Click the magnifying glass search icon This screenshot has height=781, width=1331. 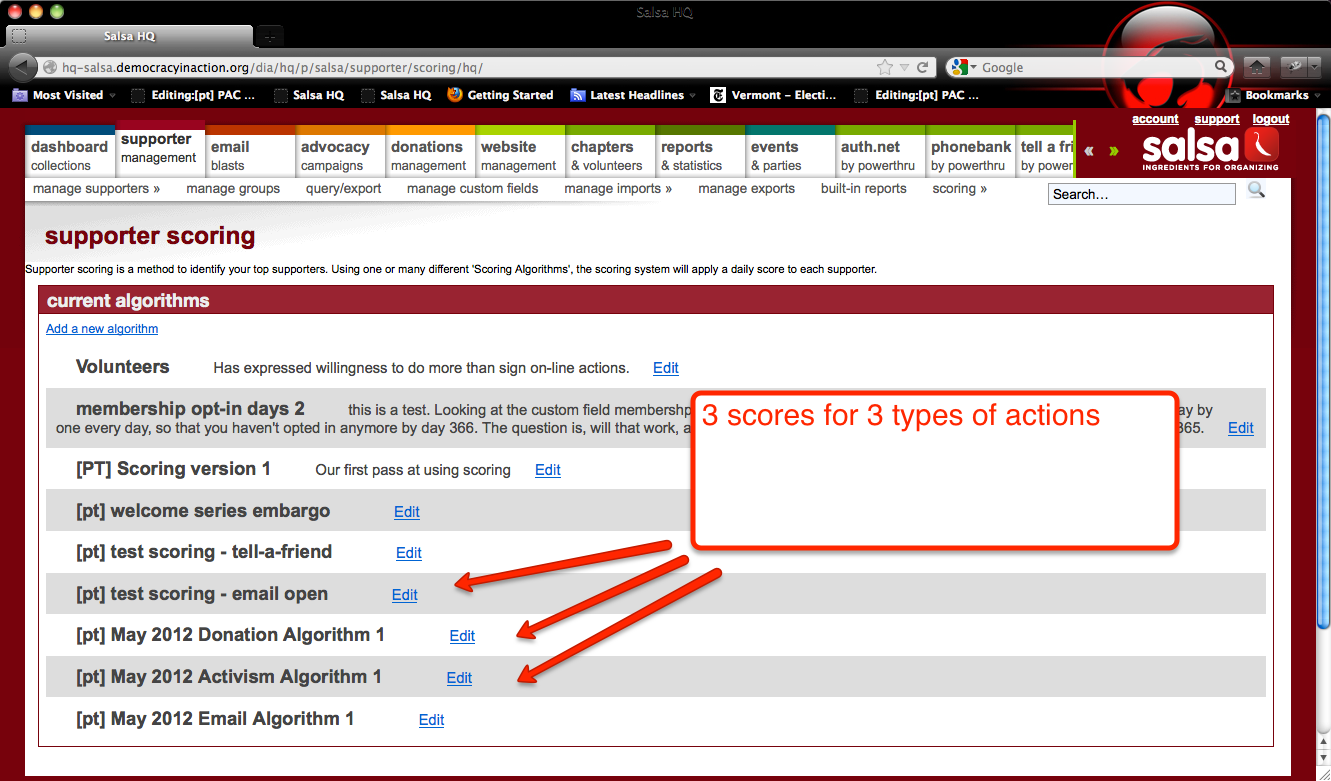click(x=1256, y=190)
